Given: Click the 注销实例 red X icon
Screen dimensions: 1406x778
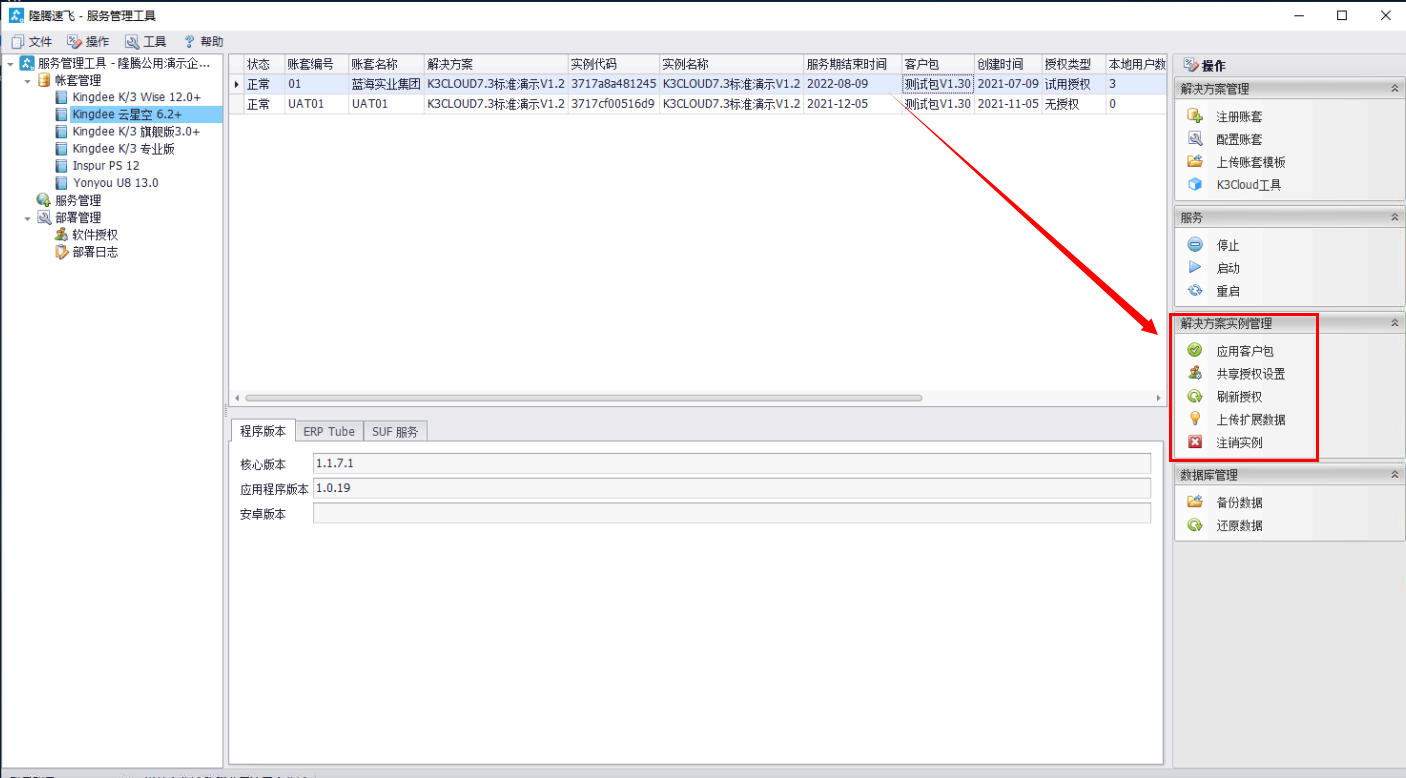Looking at the screenshot, I should coord(1194,442).
